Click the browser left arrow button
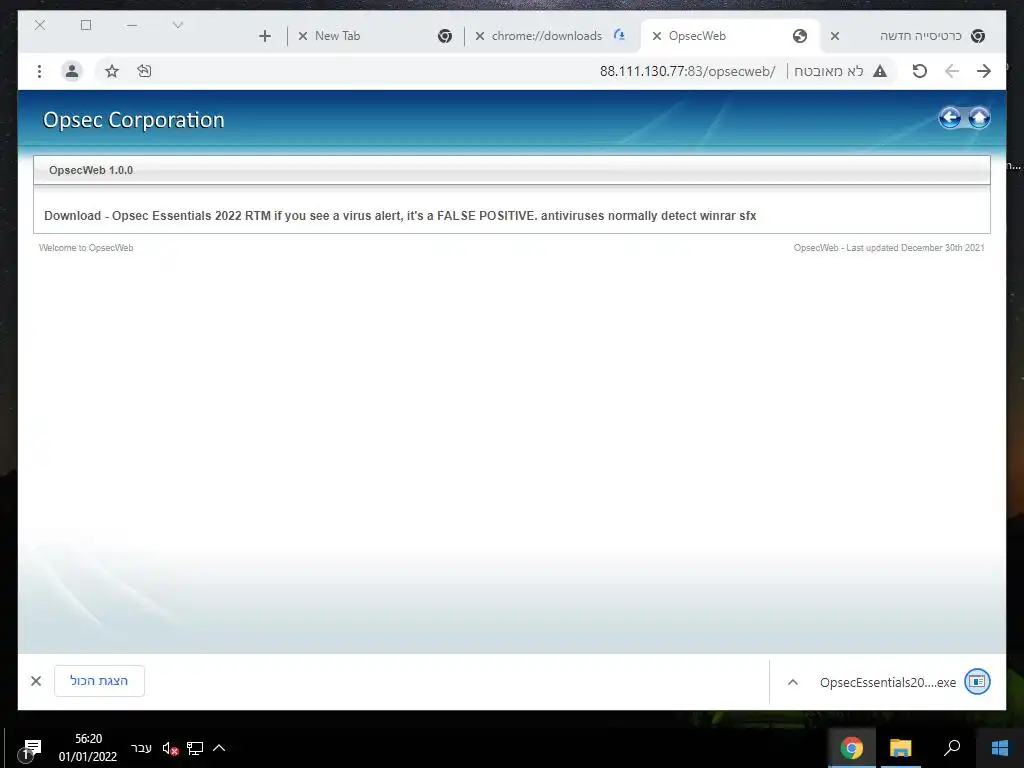Screen dimensions: 1024x768 coord(952,71)
